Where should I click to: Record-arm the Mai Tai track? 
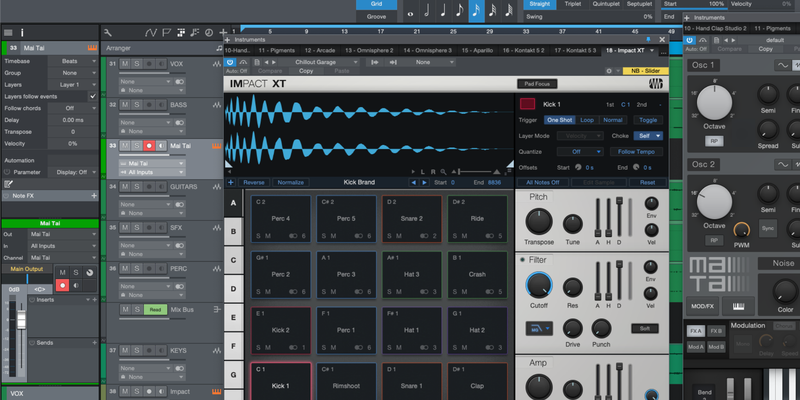tap(148, 146)
